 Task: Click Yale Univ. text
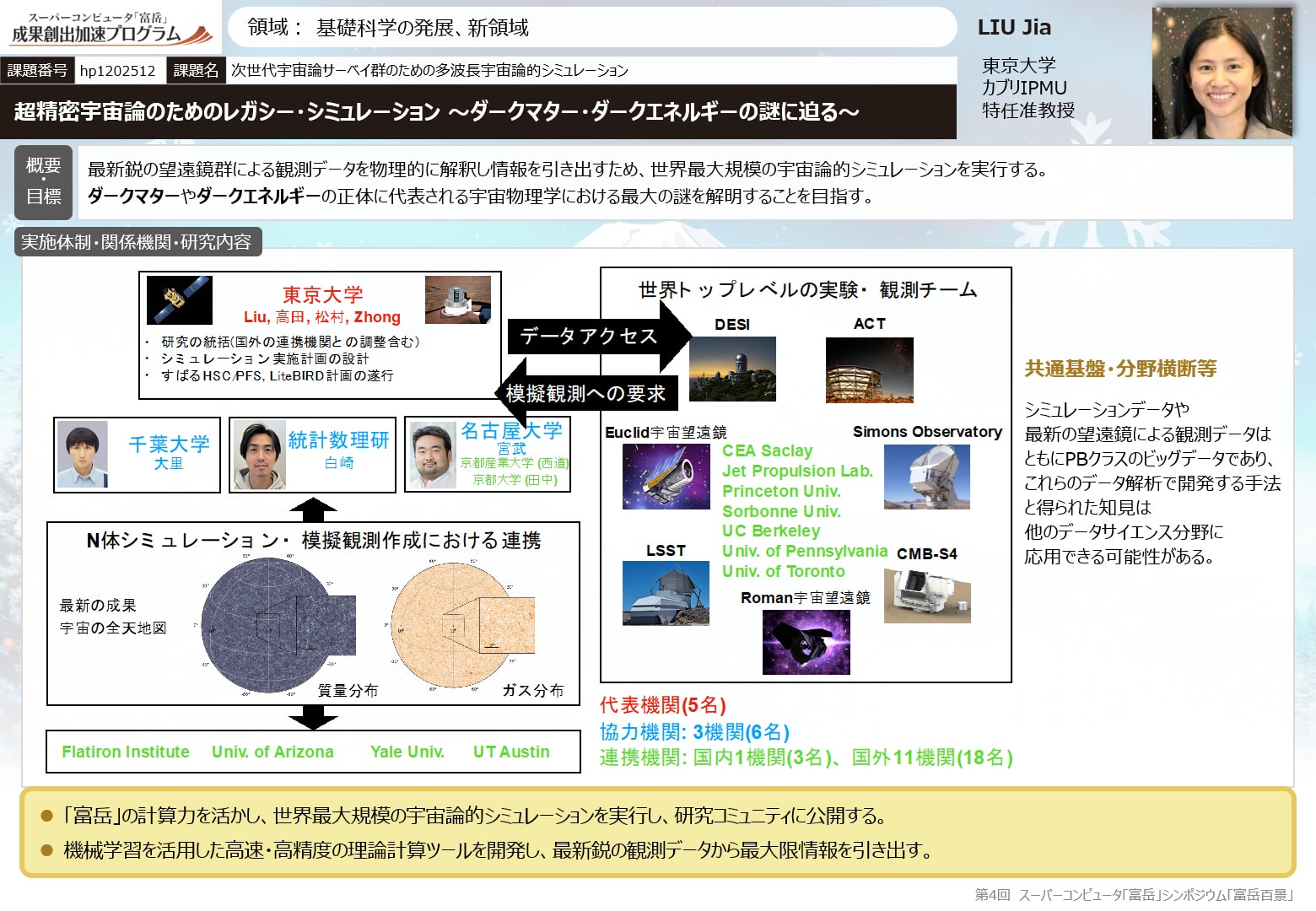coord(407,752)
